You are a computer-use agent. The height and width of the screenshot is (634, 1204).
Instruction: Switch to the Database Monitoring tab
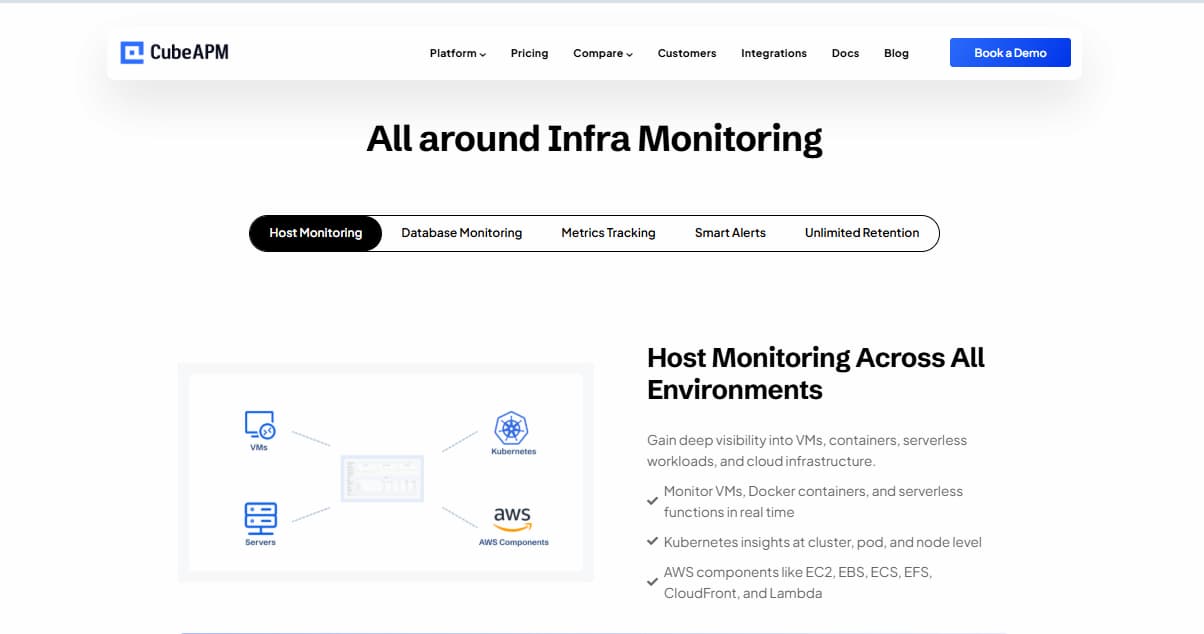[x=461, y=233]
